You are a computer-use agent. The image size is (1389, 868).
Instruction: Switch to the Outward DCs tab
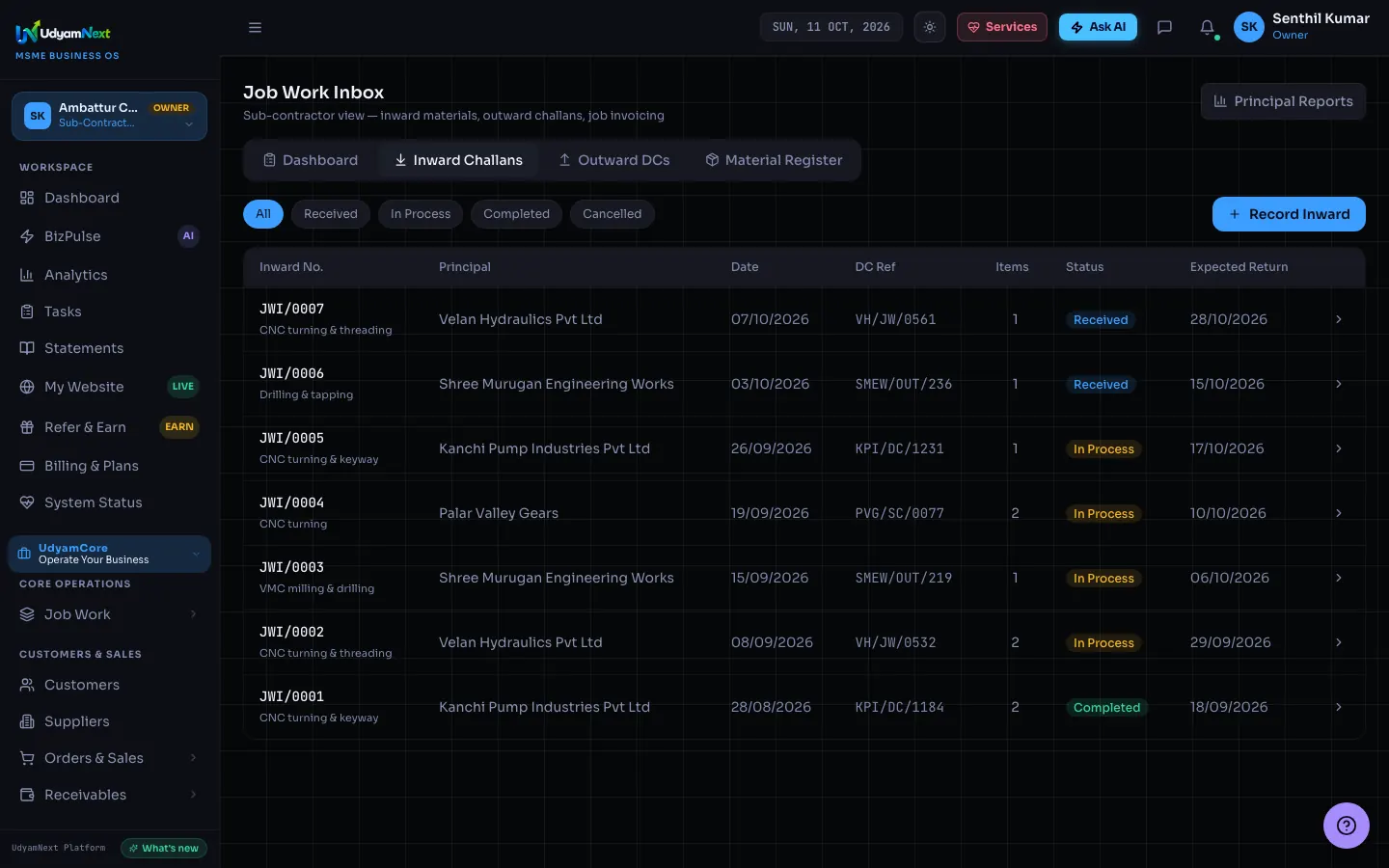[x=613, y=160]
